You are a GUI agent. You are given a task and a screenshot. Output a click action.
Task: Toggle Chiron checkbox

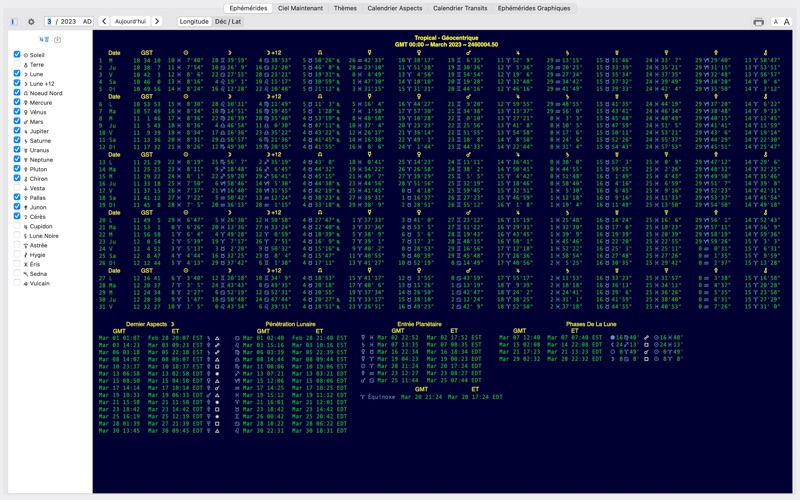(17, 178)
